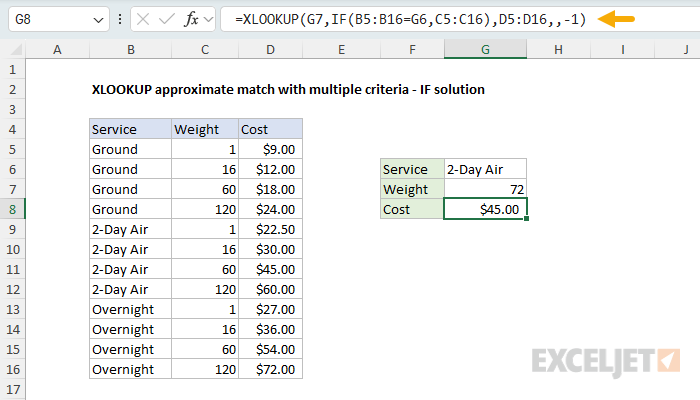Viewport: 700px width, 400px height.
Task: Expand the Name Box dropdown arrow
Action: [98, 20]
